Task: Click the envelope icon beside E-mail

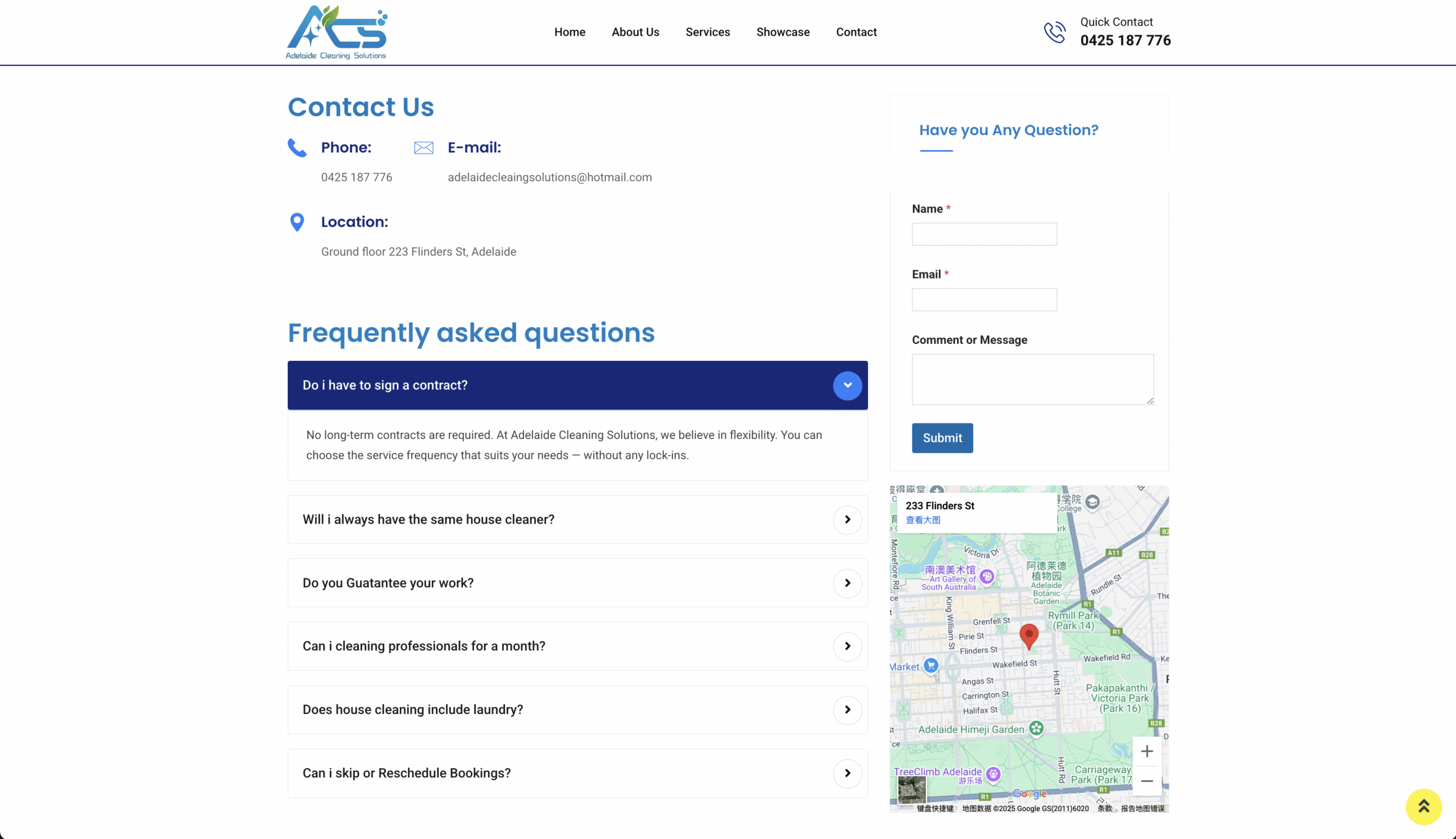Action: point(424,148)
